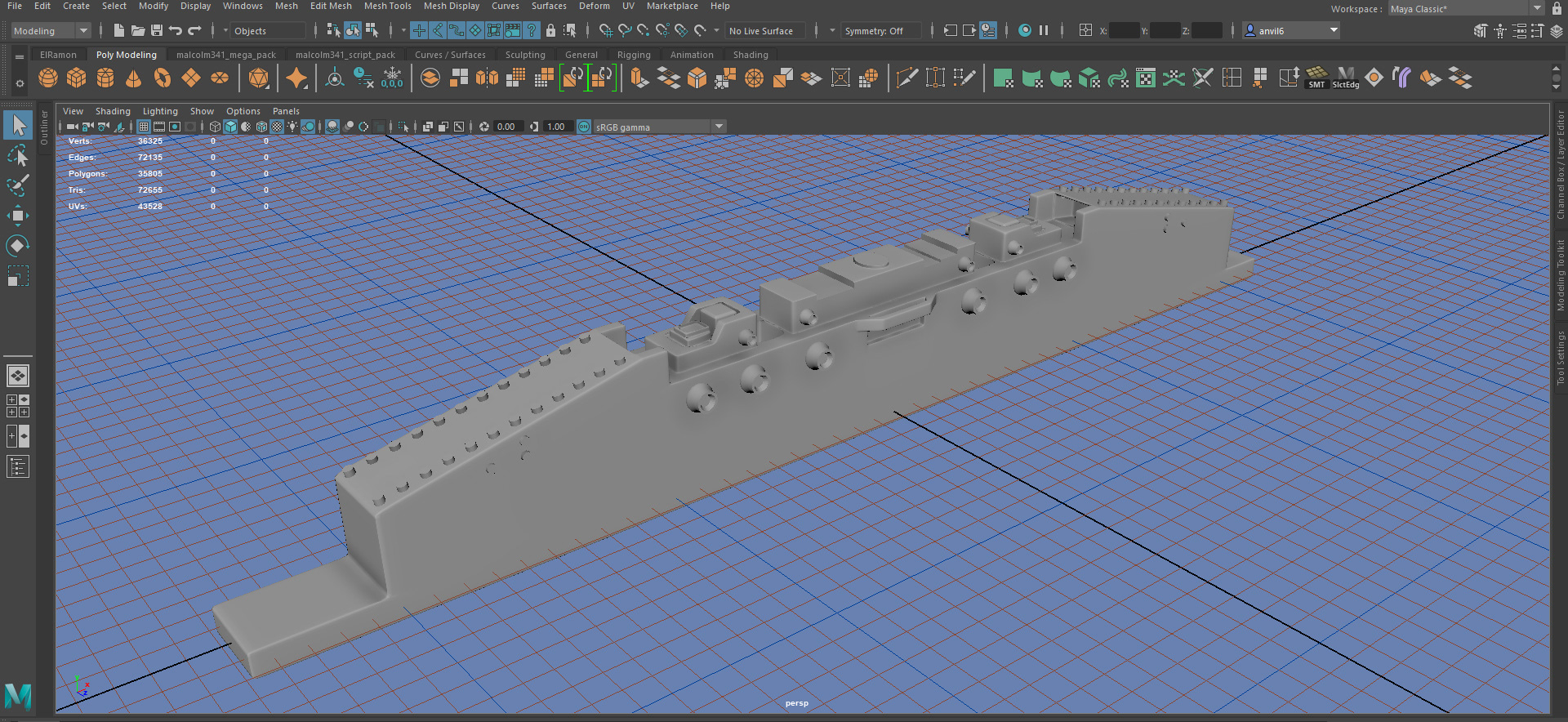Open the Workspace Maya Classic dropdown
Image resolution: width=1568 pixels, height=722 pixels.
1466,8
